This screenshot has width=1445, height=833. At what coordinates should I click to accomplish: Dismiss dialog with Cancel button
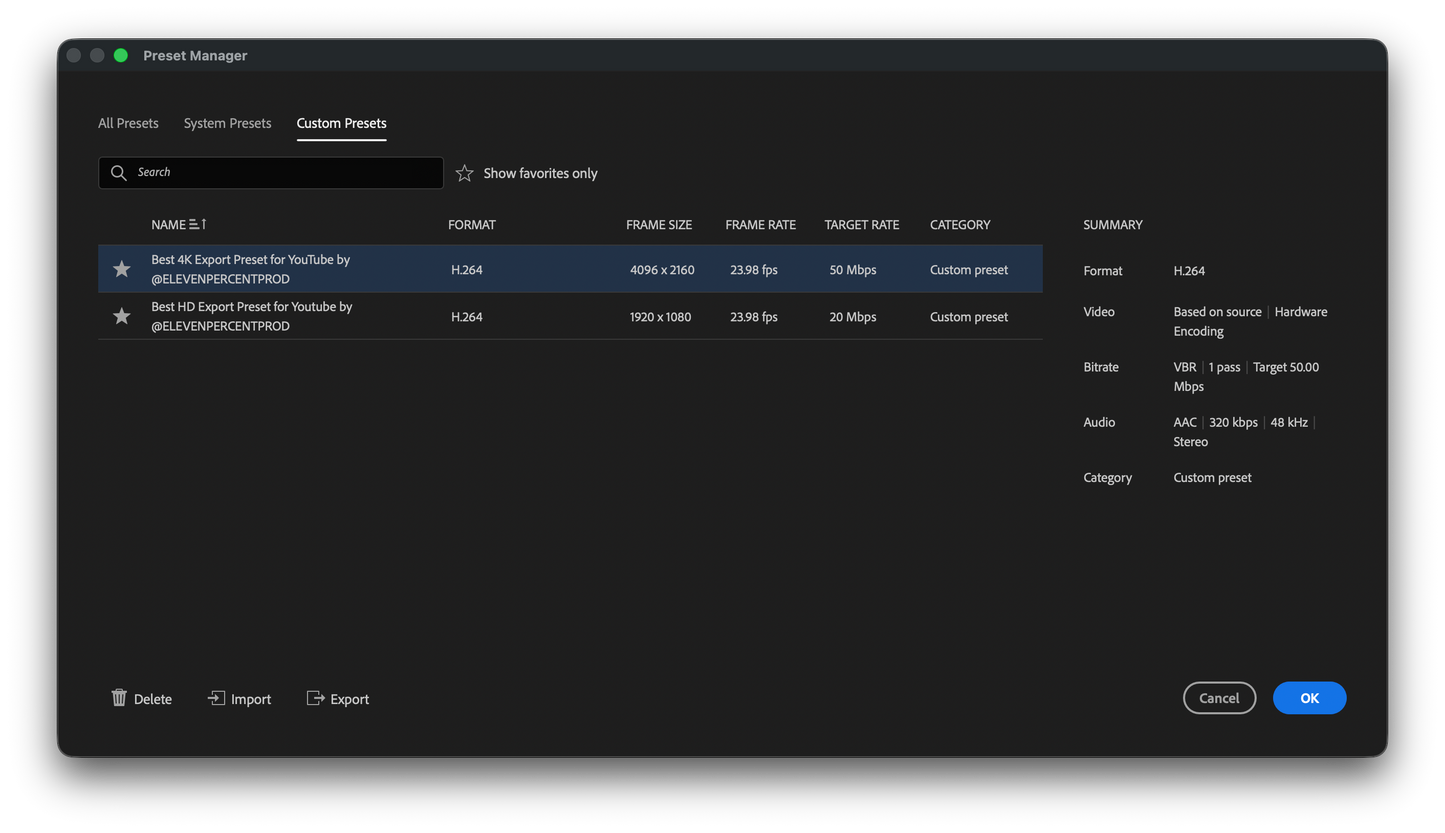point(1219,698)
